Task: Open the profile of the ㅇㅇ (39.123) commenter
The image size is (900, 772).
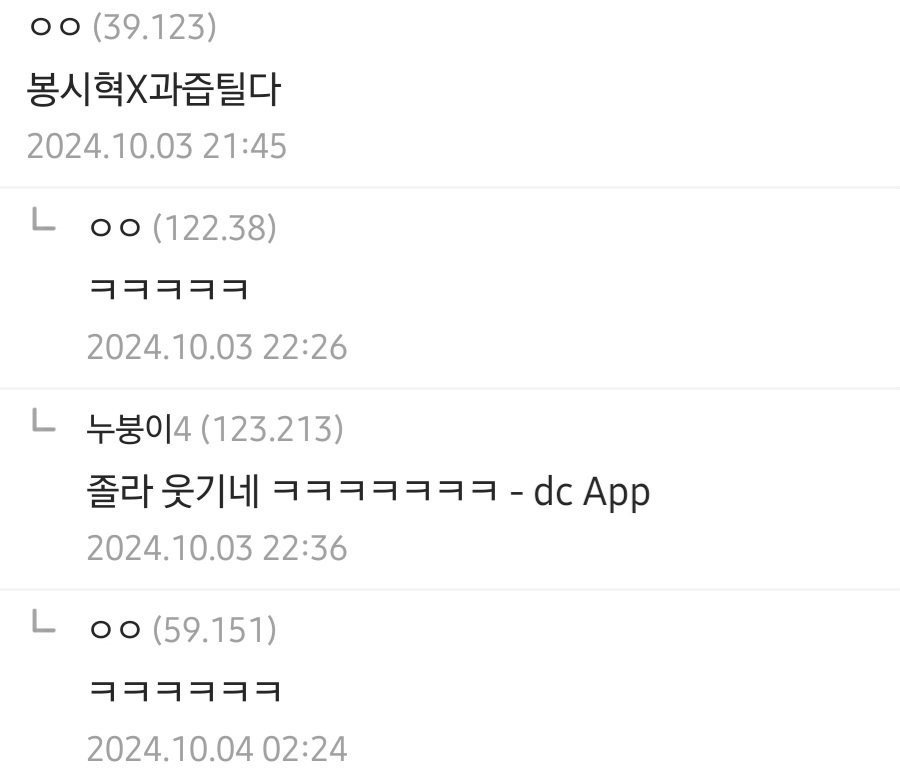Action: point(55,27)
